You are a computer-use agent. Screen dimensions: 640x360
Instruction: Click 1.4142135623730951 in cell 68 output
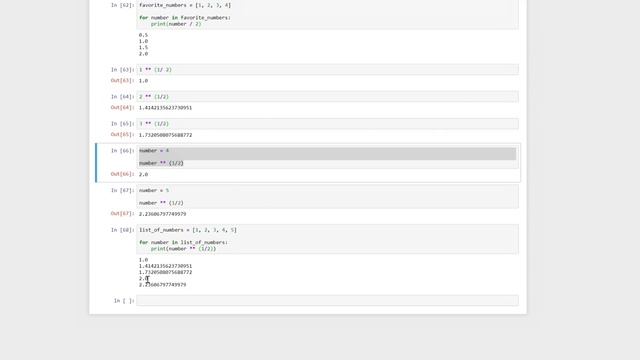[165, 266]
